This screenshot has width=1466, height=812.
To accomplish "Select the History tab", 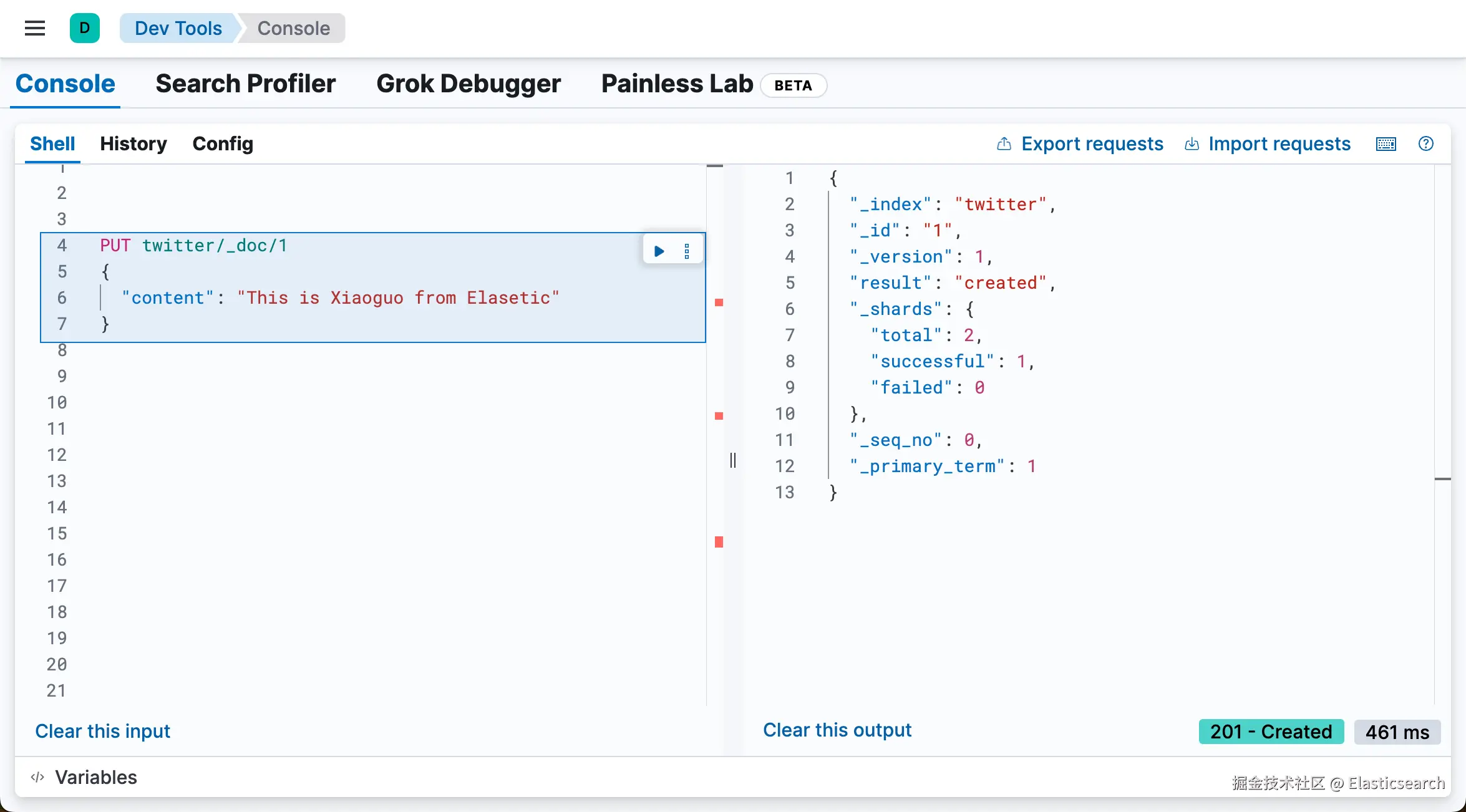I will pyautogui.click(x=133, y=143).
